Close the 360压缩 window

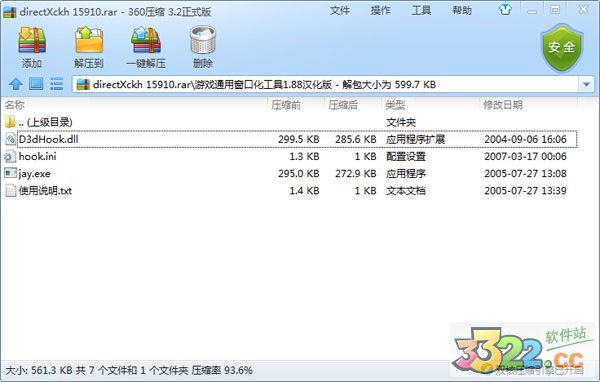click(584, 10)
